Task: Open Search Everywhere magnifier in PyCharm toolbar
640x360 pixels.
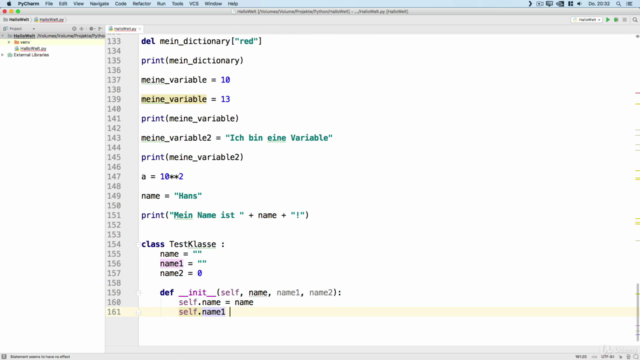Action: click(635, 20)
